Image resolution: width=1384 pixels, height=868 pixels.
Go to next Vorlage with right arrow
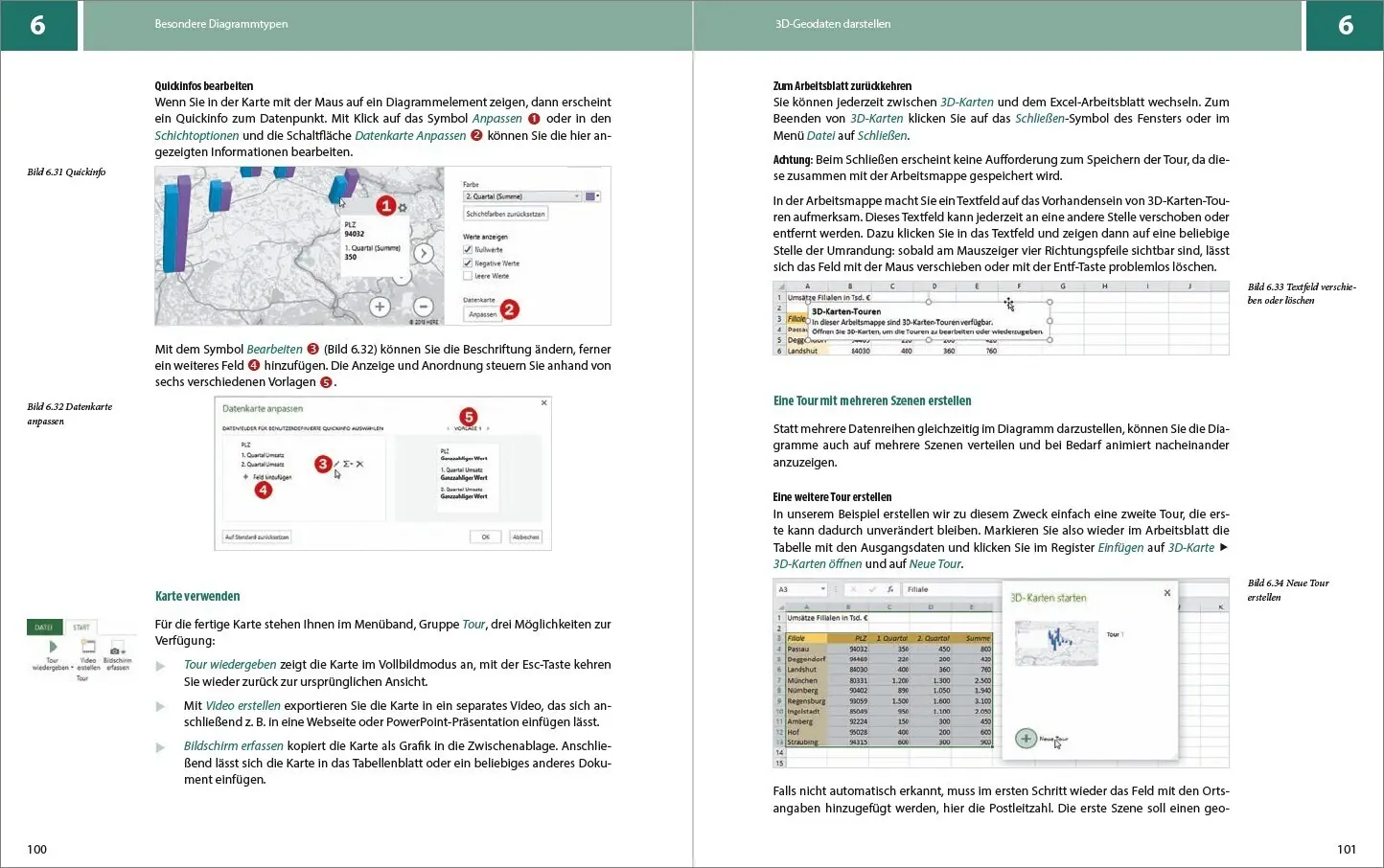(x=488, y=428)
